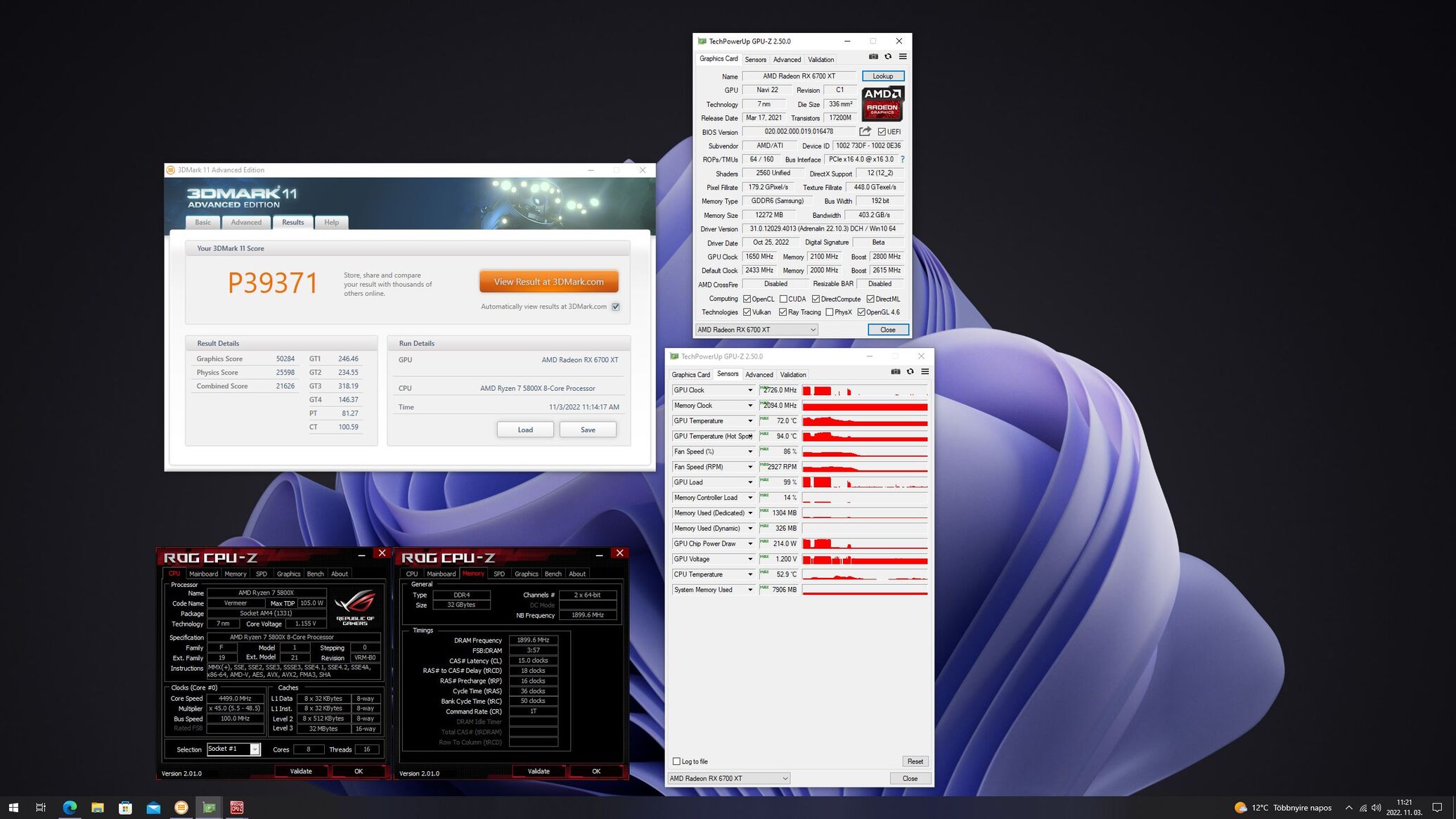Viewport: 1456px width, 819px height.
Task: Toggle the UEFI checkbox in GPU-Z
Action: click(882, 131)
